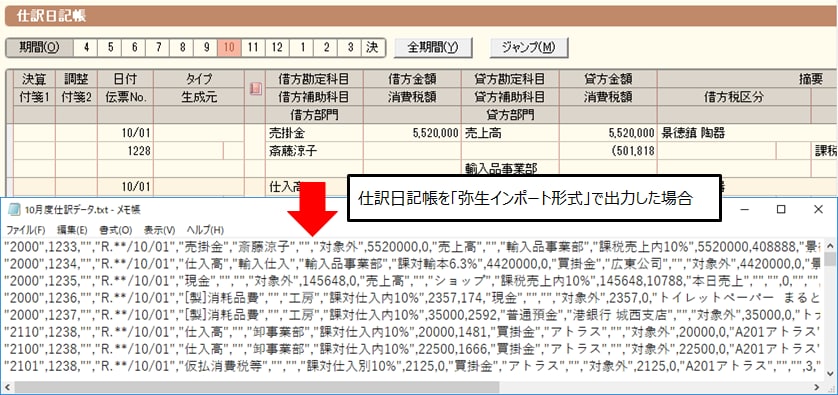
Task: Select month 4 in period bar
Action: point(86,47)
